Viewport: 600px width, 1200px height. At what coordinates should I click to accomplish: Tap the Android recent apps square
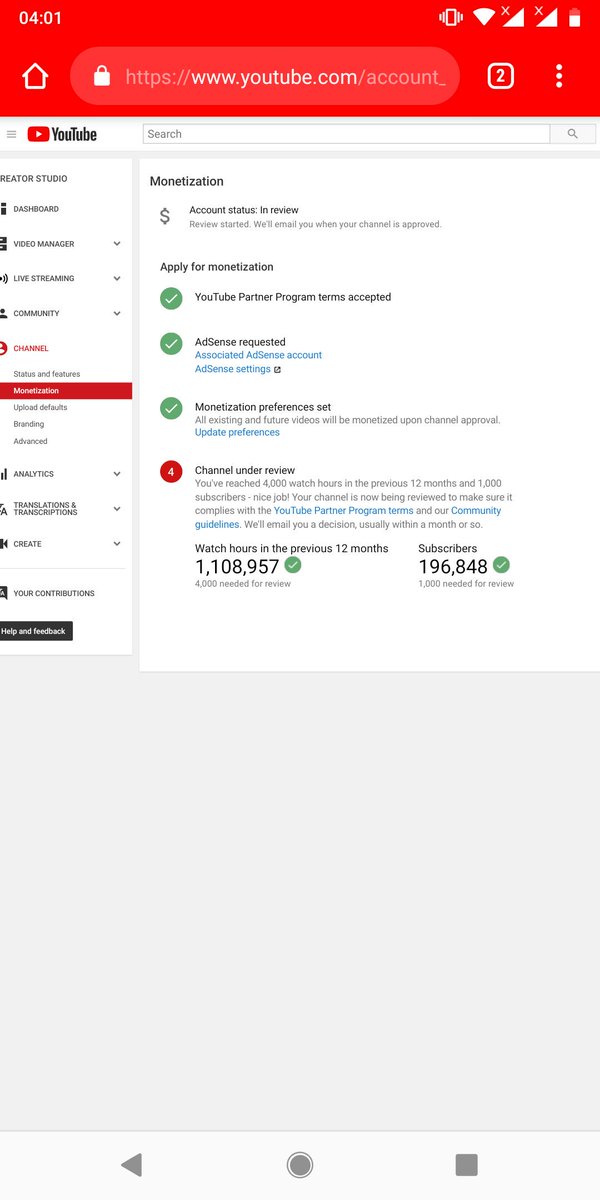[466, 1164]
